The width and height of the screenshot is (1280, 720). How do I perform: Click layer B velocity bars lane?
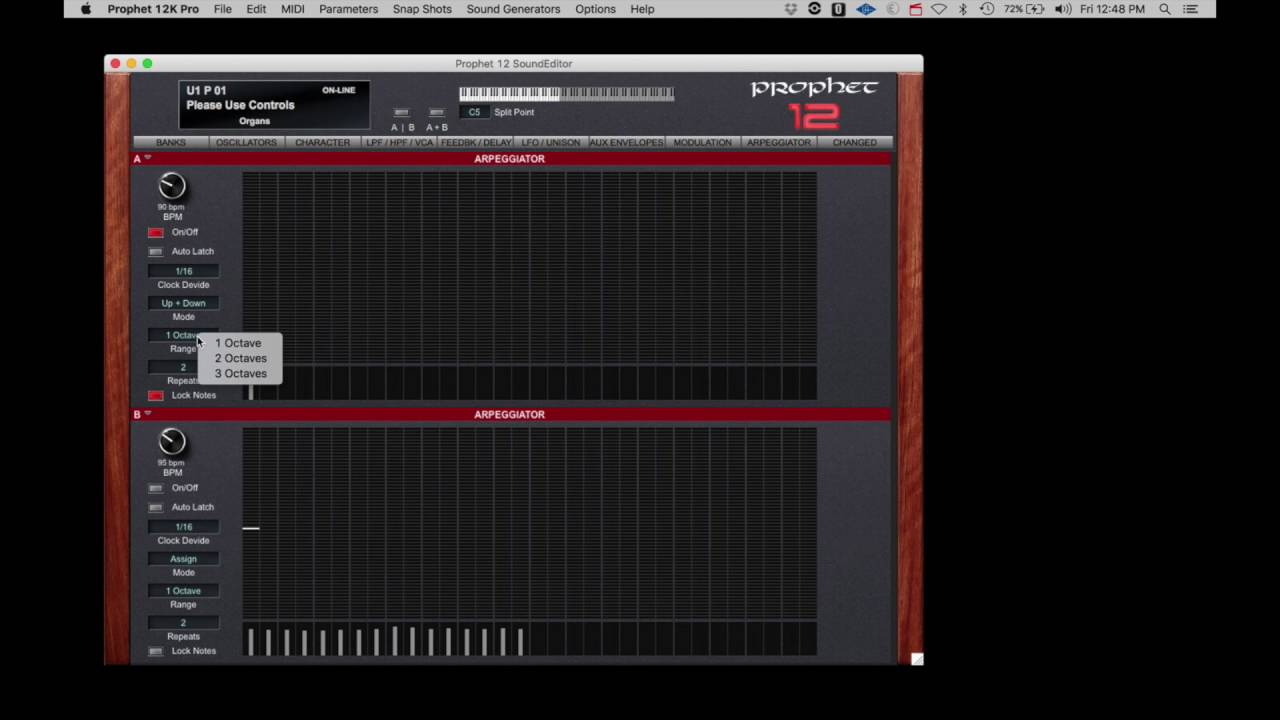coord(529,639)
